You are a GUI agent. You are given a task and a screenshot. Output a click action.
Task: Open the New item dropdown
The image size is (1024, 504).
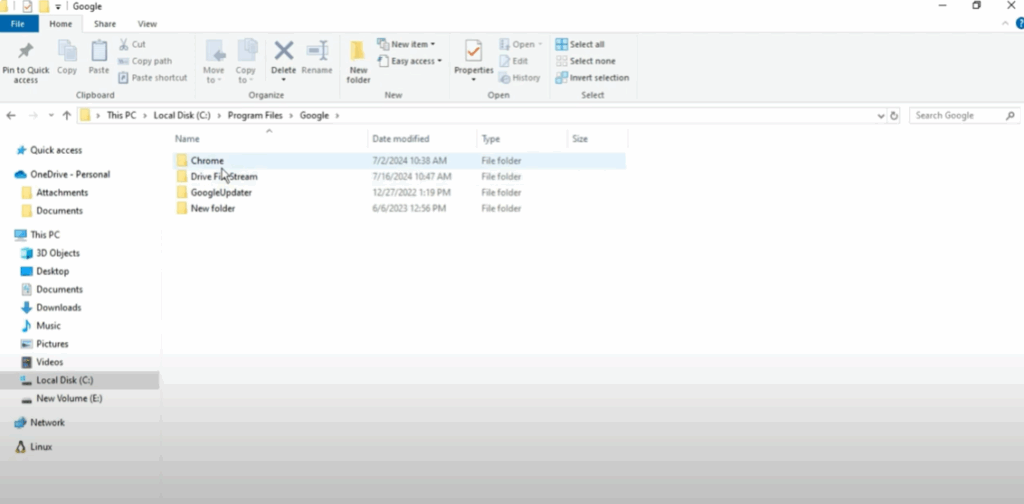tap(406, 44)
